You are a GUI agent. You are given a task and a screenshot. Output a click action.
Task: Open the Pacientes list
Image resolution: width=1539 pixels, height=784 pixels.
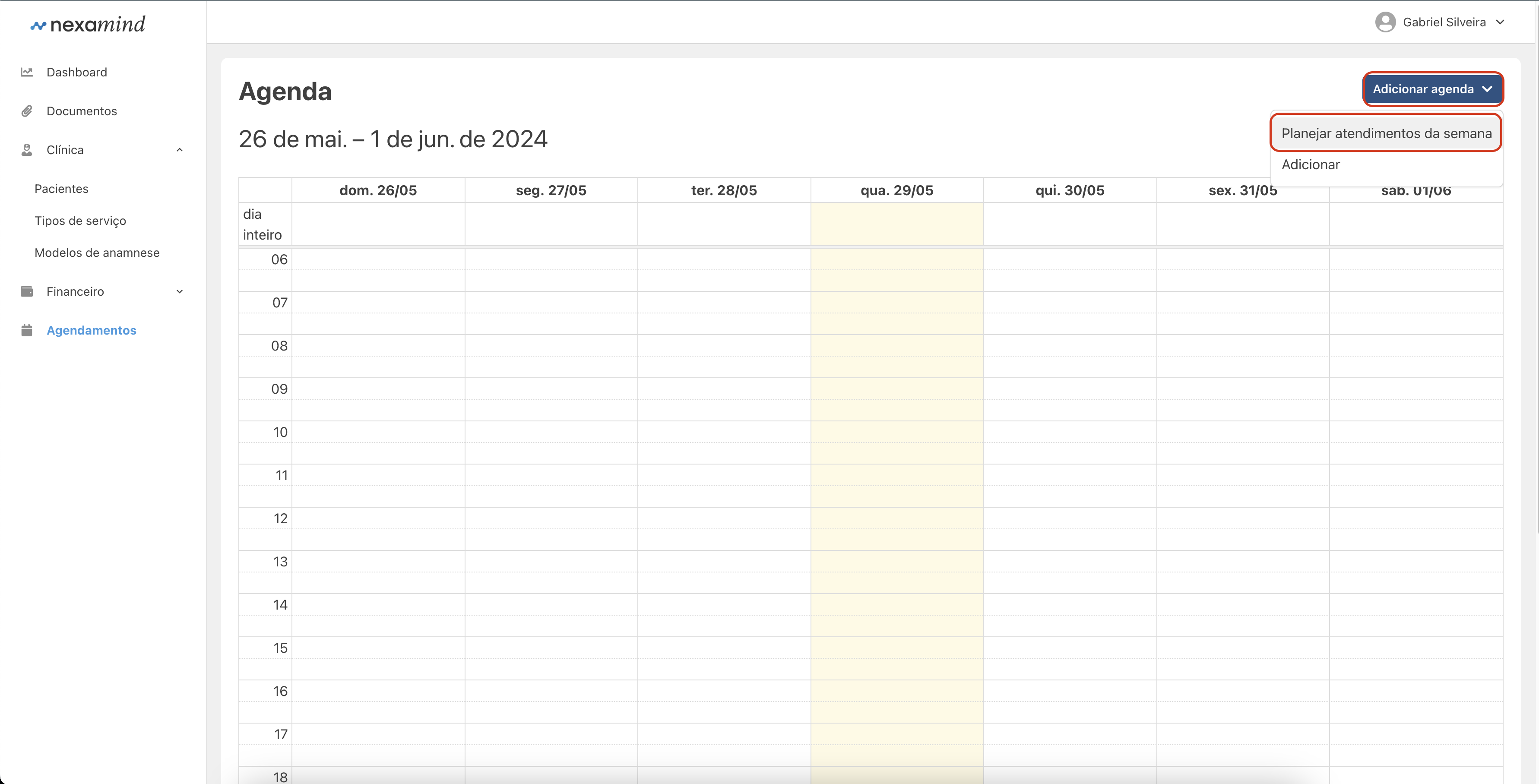tap(62, 189)
